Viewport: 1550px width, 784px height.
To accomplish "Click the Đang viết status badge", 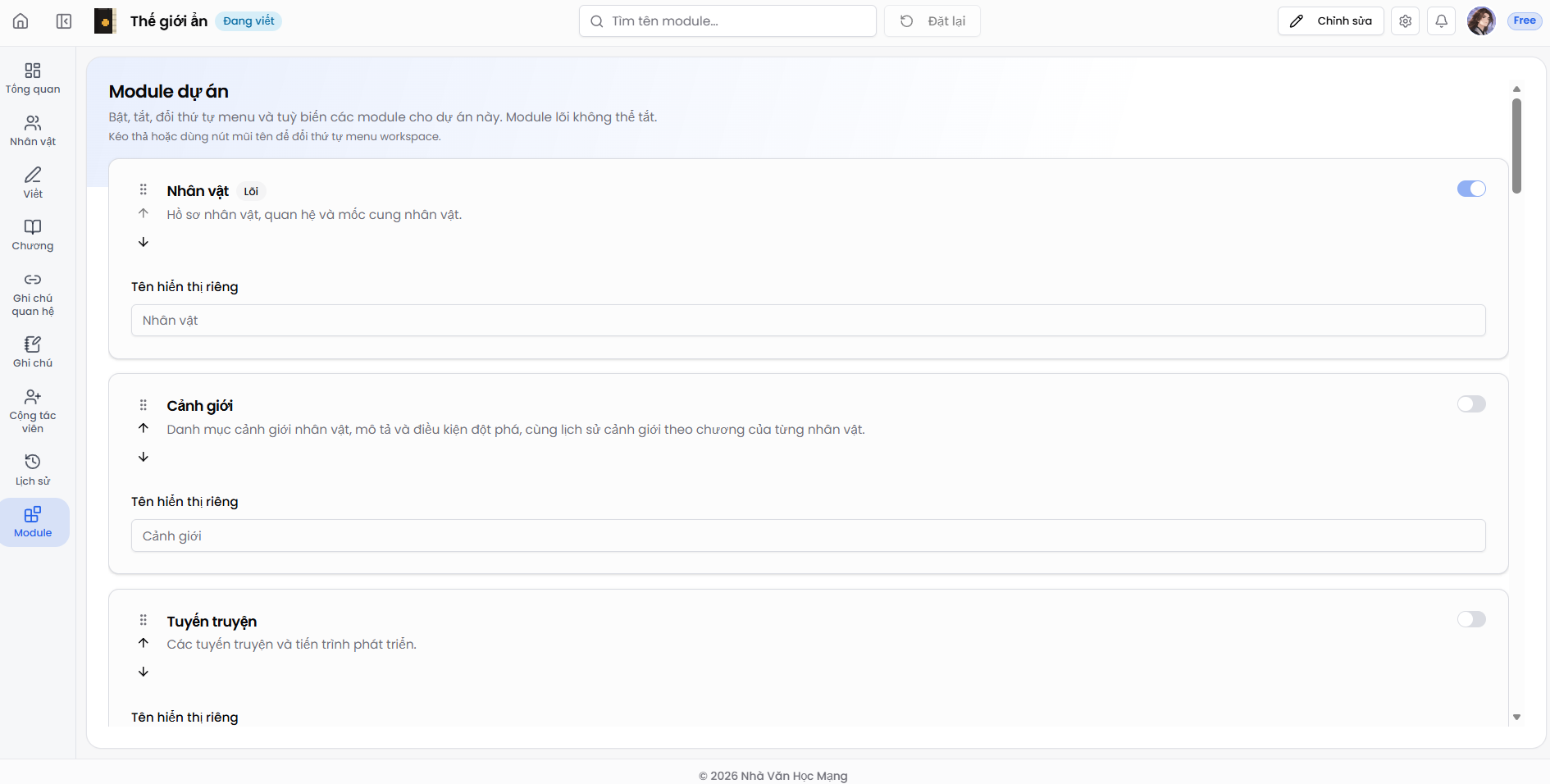I will pyautogui.click(x=248, y=21).
